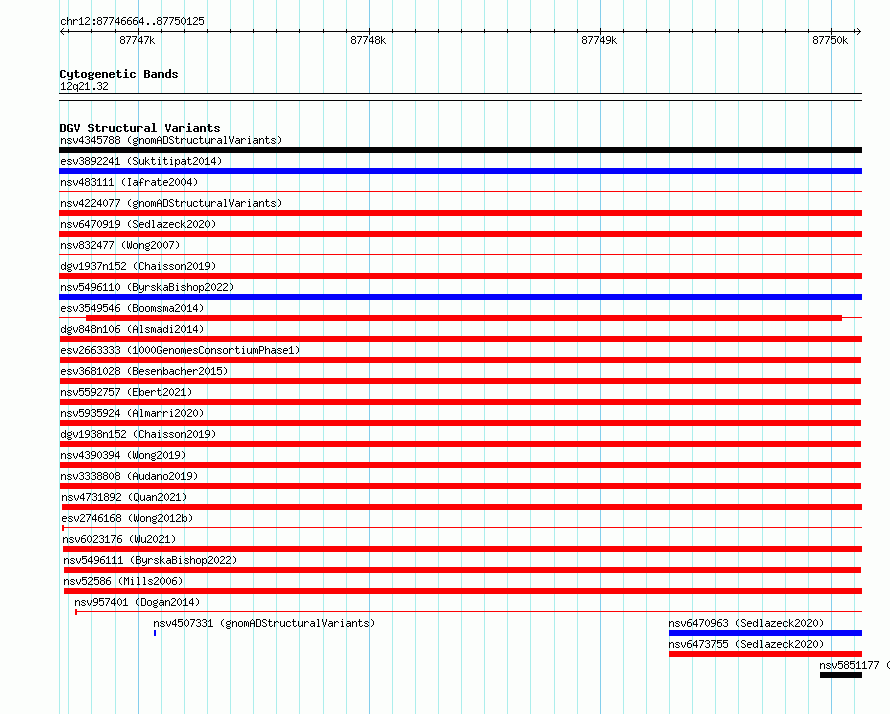Screen dimensions: 890x714
Task: Click the red bar under nsv6470919
Action: 460,234
